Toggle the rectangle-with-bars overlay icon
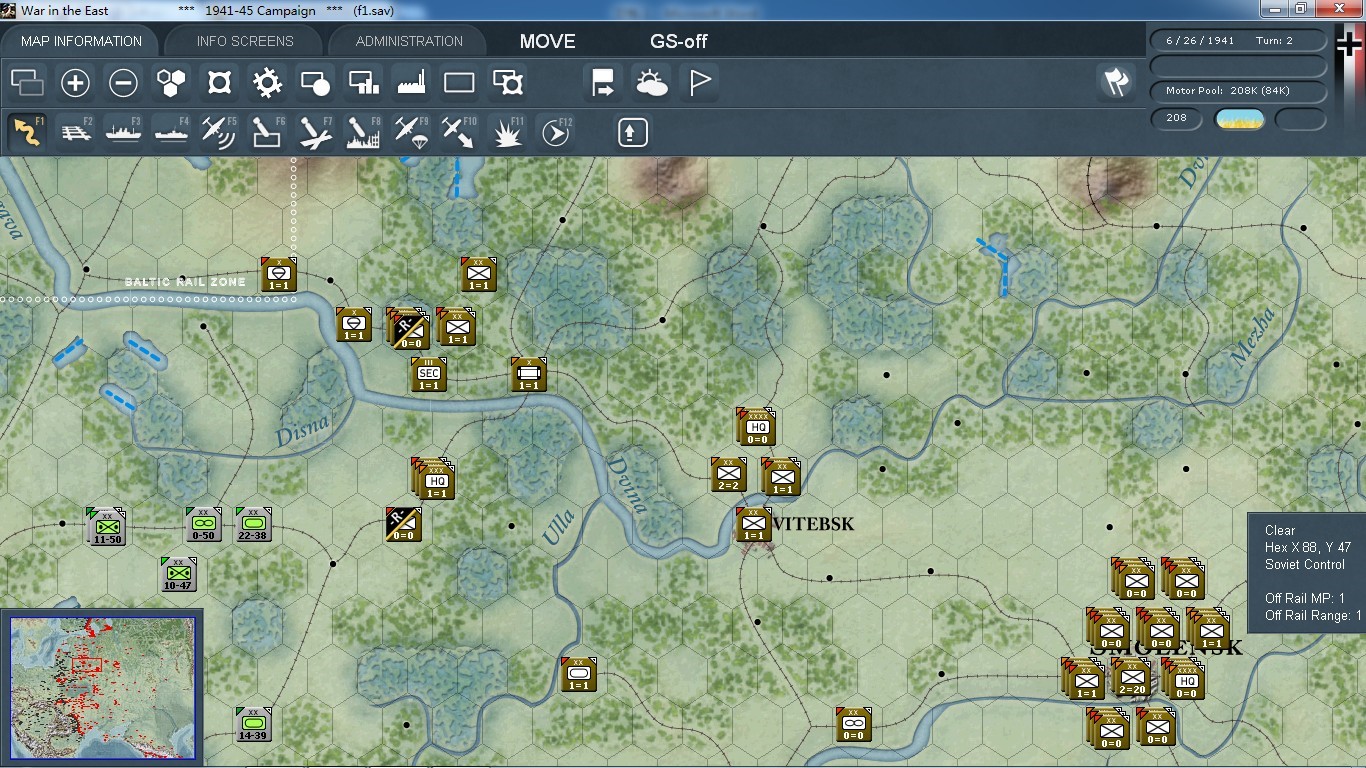Image resolution: width=1366 pixels, height=768 pixels. 363,83
